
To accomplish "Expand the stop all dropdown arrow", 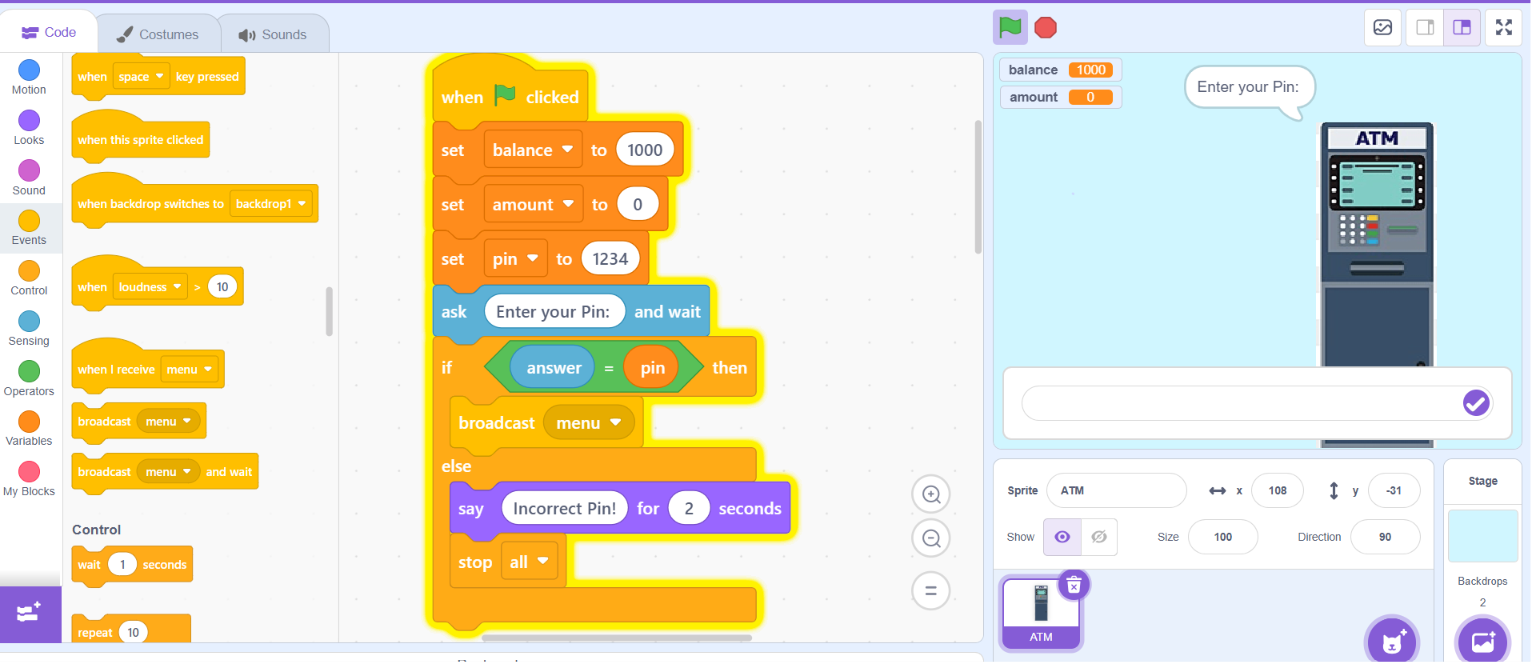I will [543, 562].
